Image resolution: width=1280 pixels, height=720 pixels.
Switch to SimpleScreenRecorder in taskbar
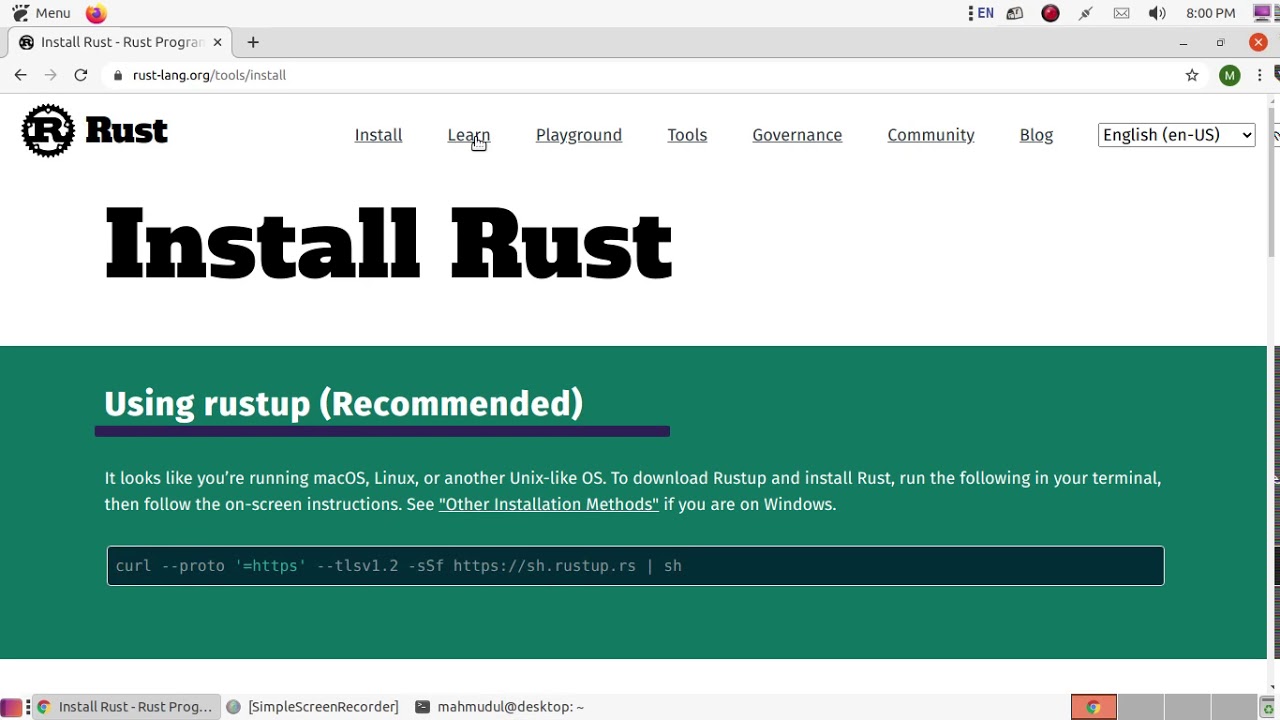click(x=313, y=707)
